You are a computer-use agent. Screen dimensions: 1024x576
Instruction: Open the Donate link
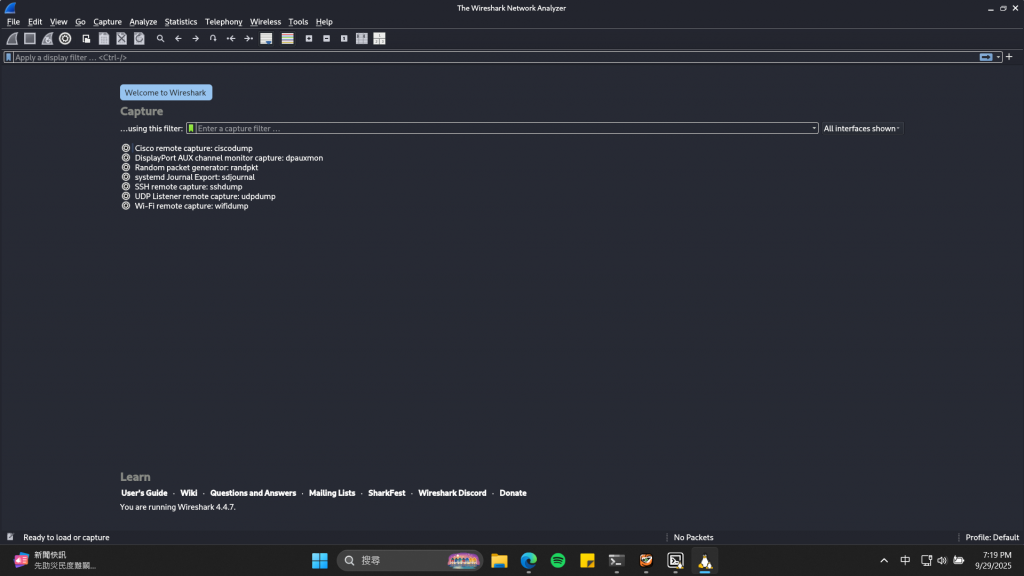pos(513,493)
